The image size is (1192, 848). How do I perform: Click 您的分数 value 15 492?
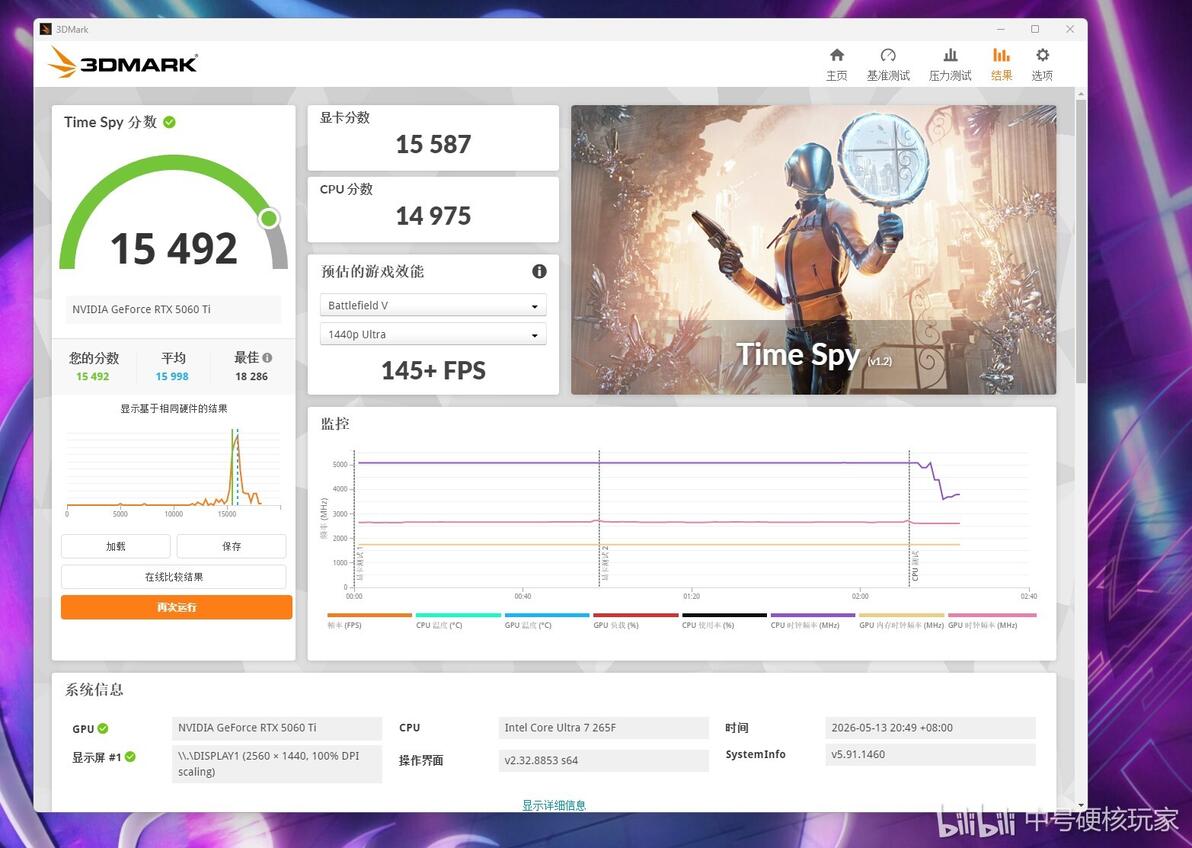(x=93, y=376)
